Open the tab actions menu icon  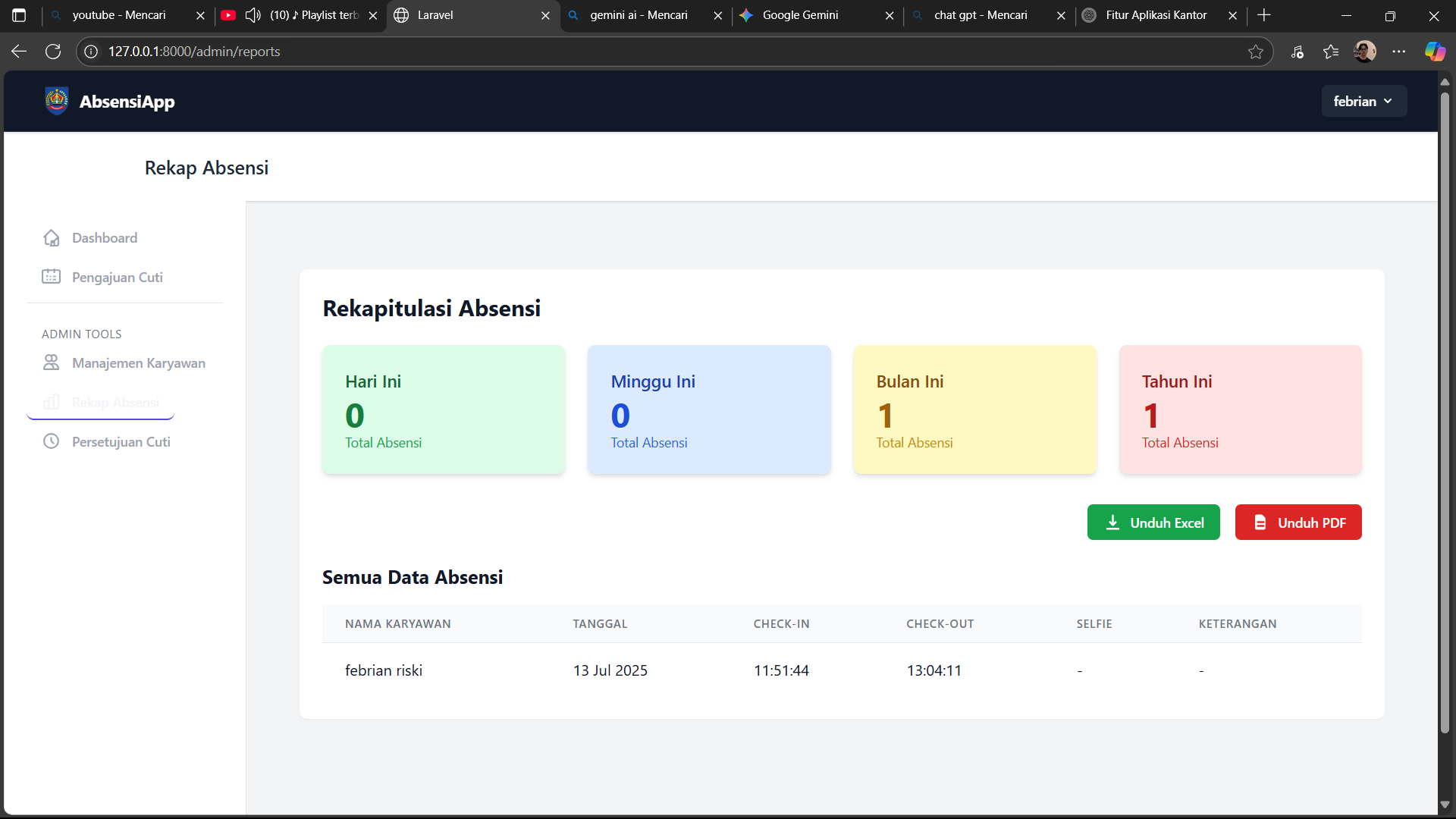20,15
